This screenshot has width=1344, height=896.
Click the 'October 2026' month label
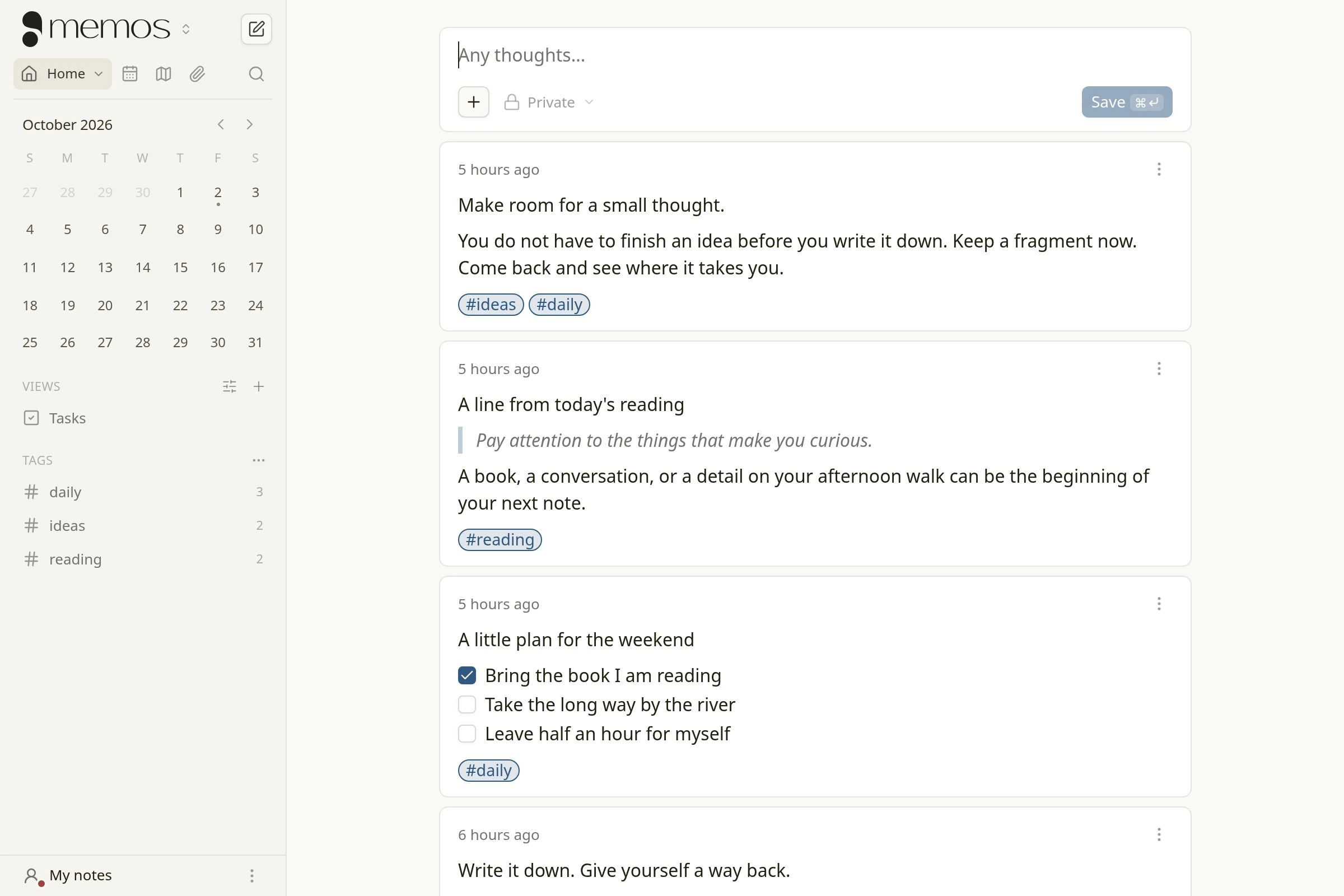(x=67, y=124)
